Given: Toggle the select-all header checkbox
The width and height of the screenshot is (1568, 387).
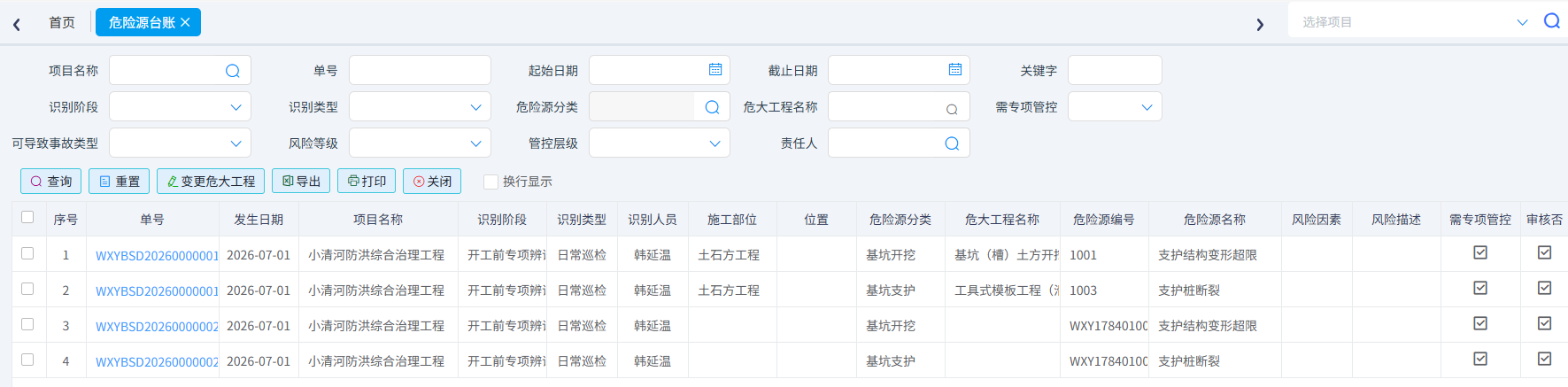Looking at the screenshot, I should coord(27,218).
